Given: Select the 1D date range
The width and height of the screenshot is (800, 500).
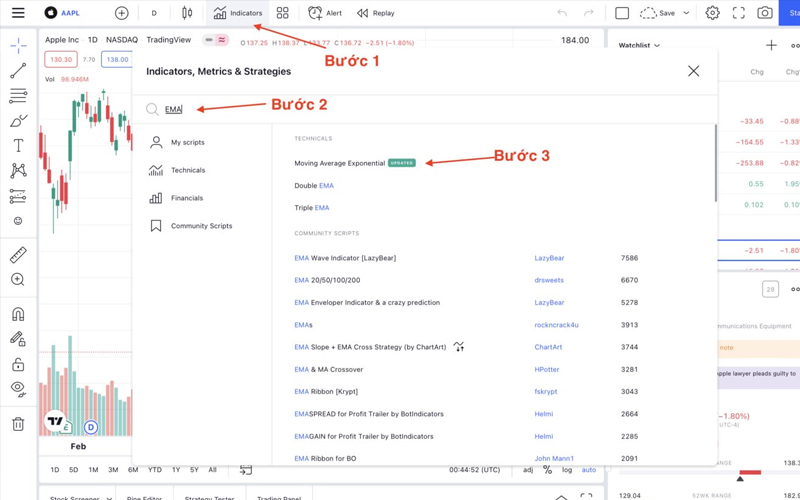Looking at the screenshot, I should [55, 470].
